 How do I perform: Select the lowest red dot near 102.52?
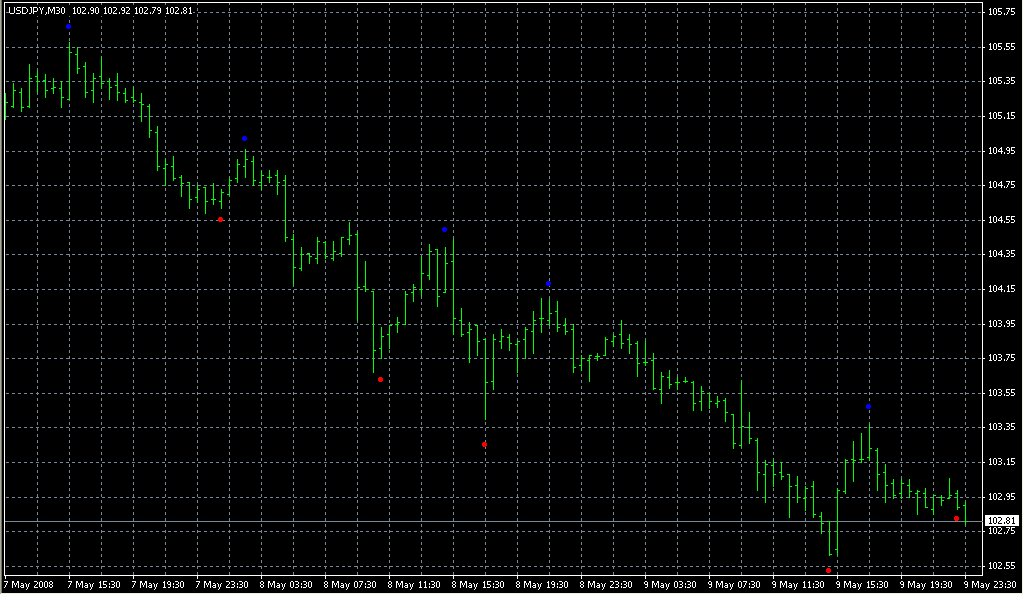pos(829,570)
